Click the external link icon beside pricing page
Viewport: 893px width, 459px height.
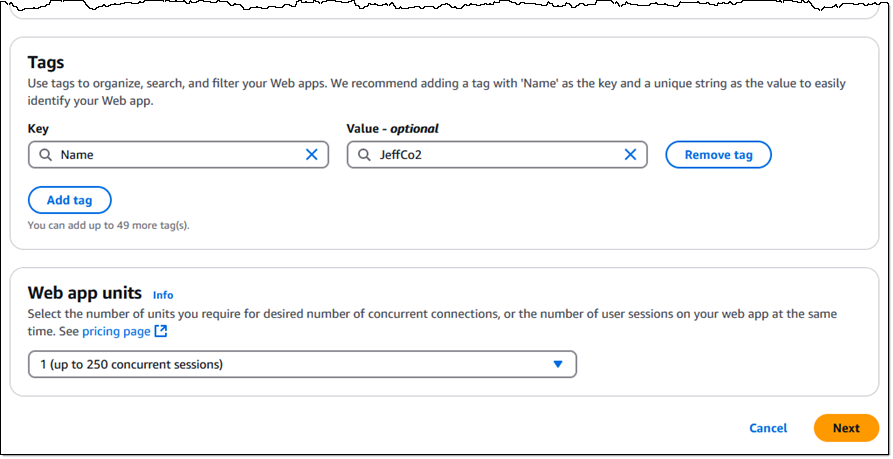tap(161, 331)
